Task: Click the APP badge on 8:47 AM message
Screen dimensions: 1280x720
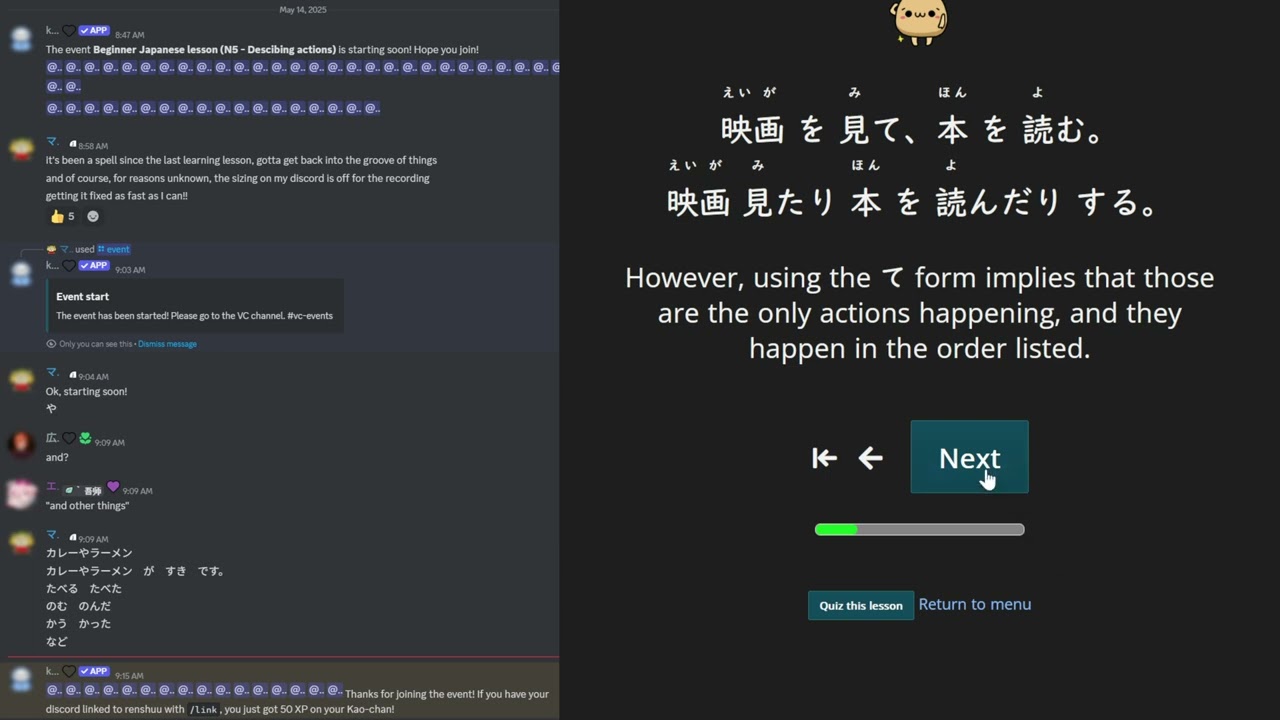Action: 94,31
